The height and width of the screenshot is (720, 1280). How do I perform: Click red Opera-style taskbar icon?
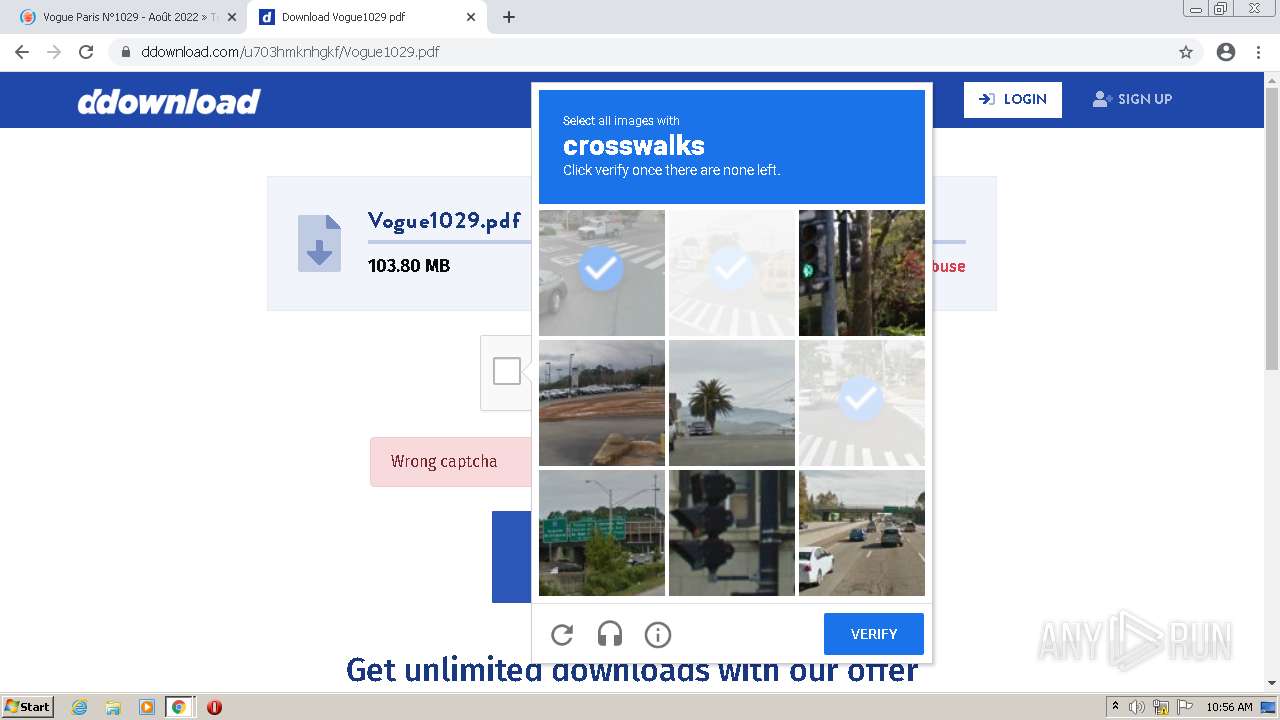[x=214, y=707]
